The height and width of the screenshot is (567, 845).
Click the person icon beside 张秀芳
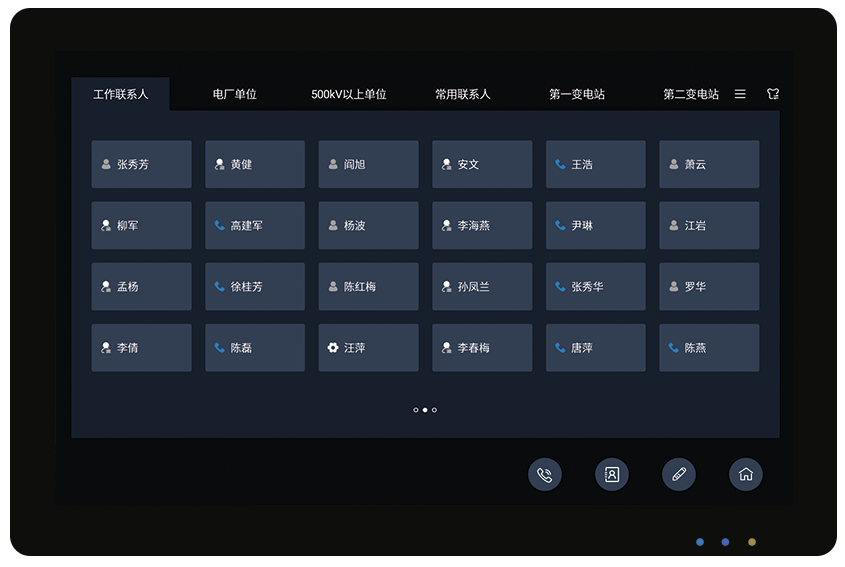pyautogui.click(x=106, y=164)
